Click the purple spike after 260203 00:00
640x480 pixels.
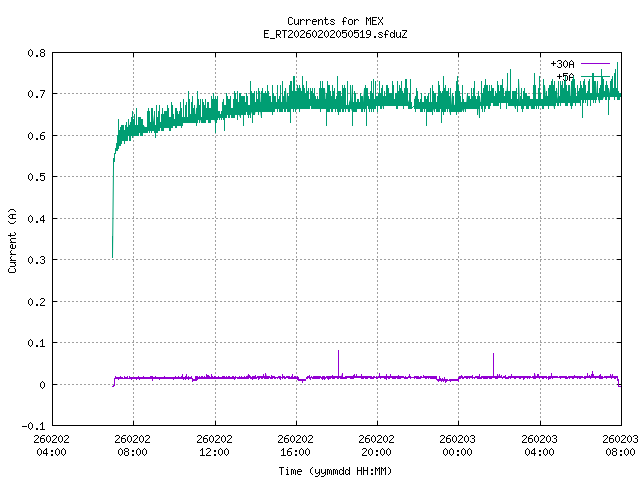coord(493,364)
